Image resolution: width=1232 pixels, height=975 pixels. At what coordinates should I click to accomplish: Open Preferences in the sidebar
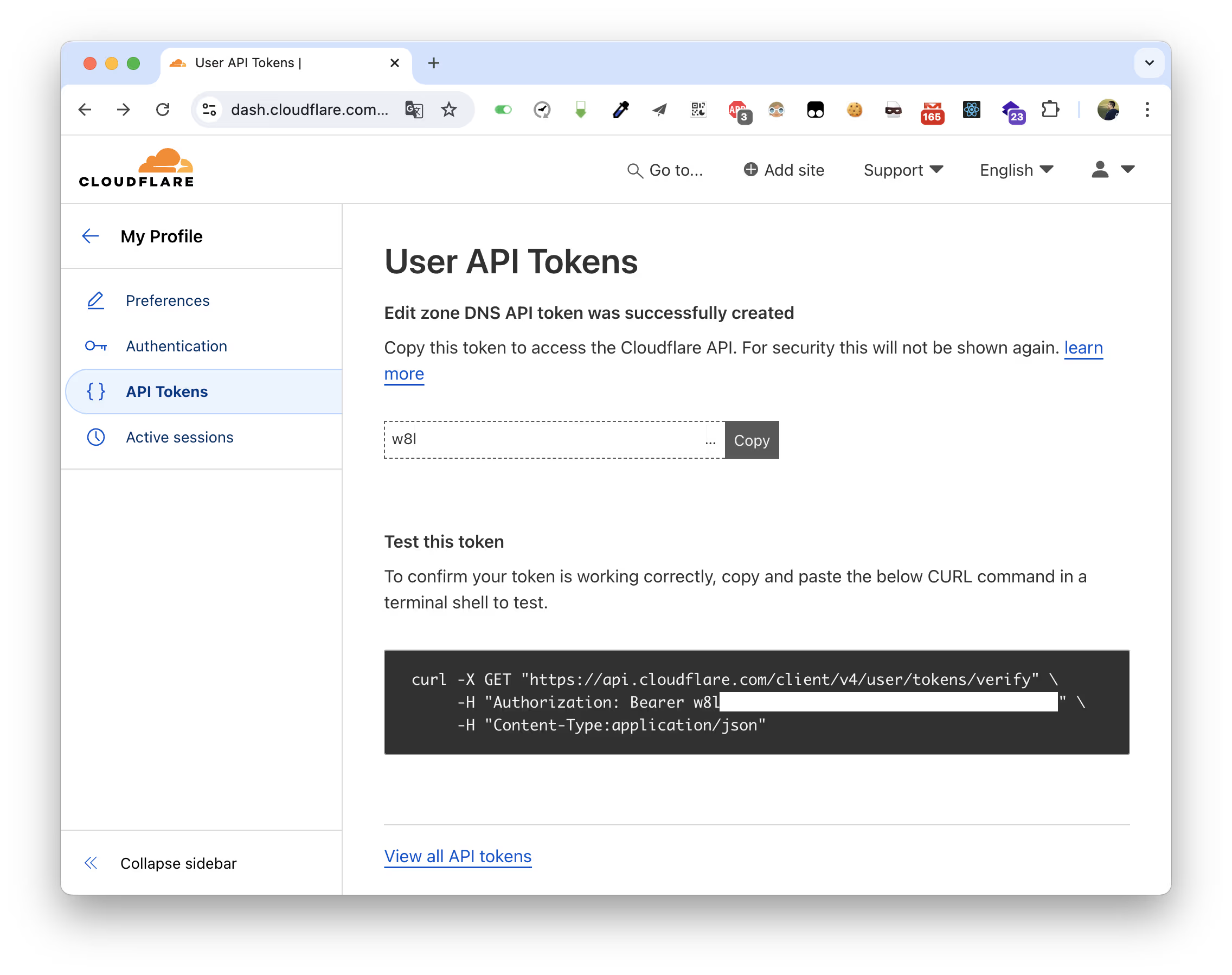(167, 300)
